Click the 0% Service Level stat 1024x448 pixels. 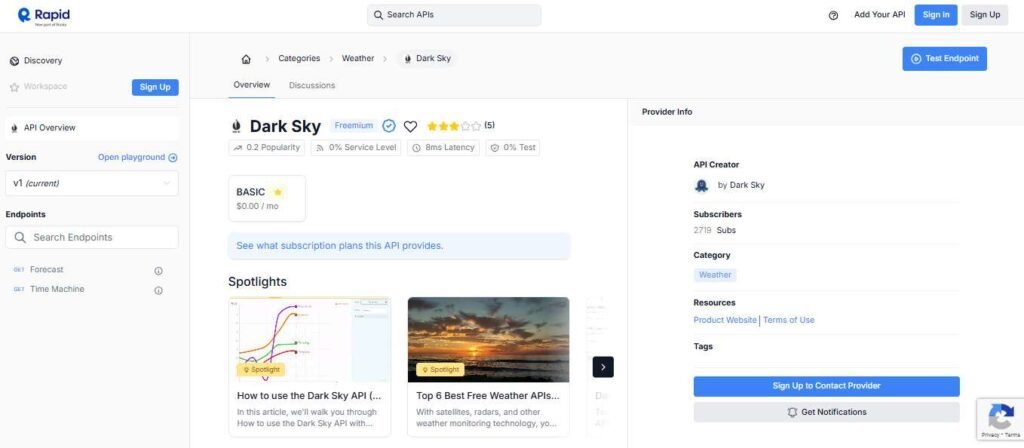click(x=356, y=148)
